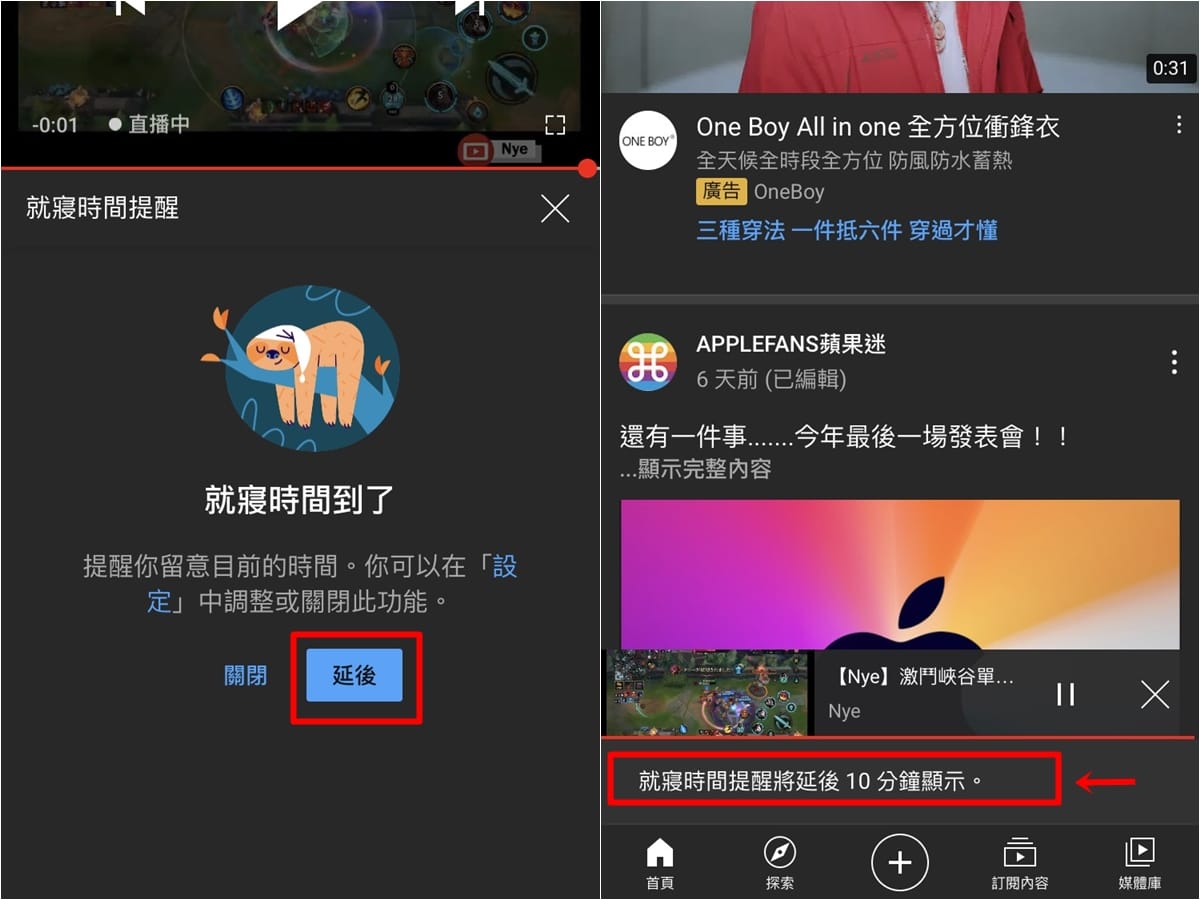Tap the blue 延後 snooze button
The image size is (1200, 900).
pyautogui.click(x=354, y=675)
